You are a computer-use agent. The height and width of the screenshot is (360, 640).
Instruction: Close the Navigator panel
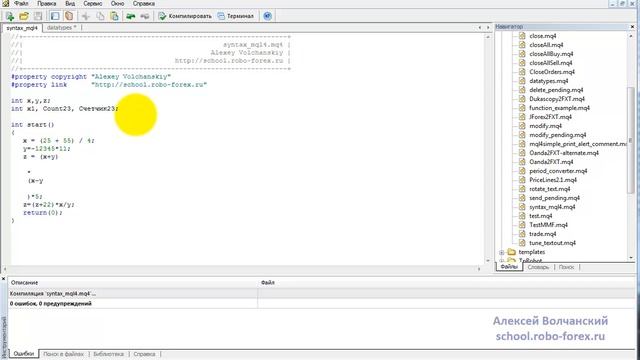point(632,27)
